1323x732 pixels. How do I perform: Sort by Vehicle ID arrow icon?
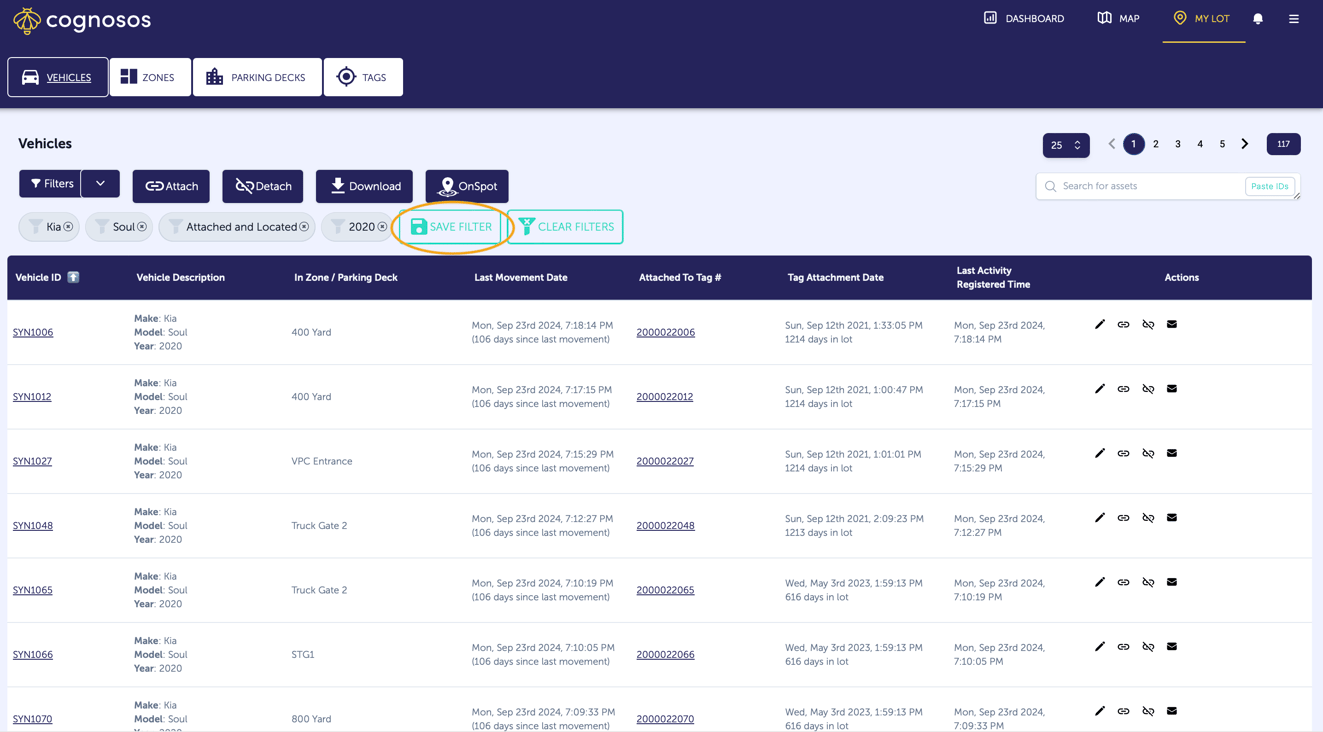click(x=73, y=277)
